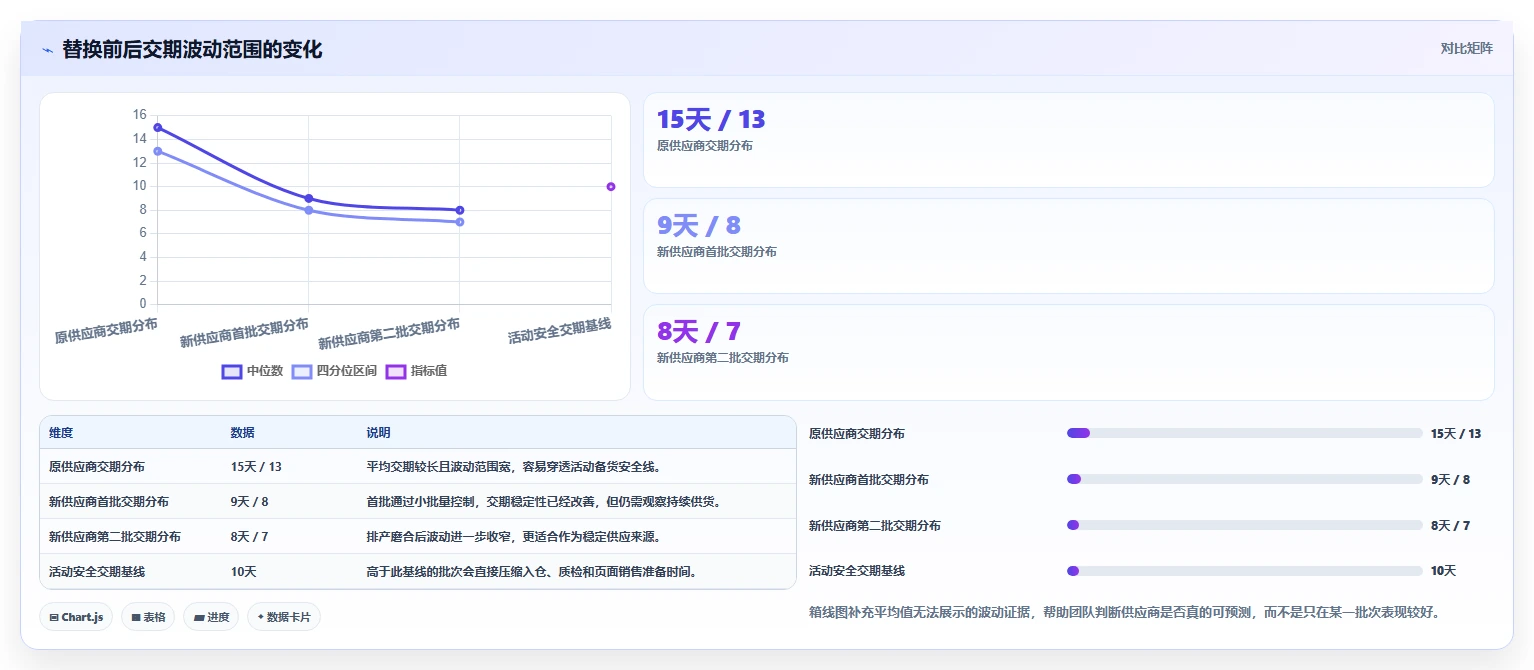Click the 进度 tag chip
The height and width of the screenshot is (670, 1534).
click(x=211, y=617)
